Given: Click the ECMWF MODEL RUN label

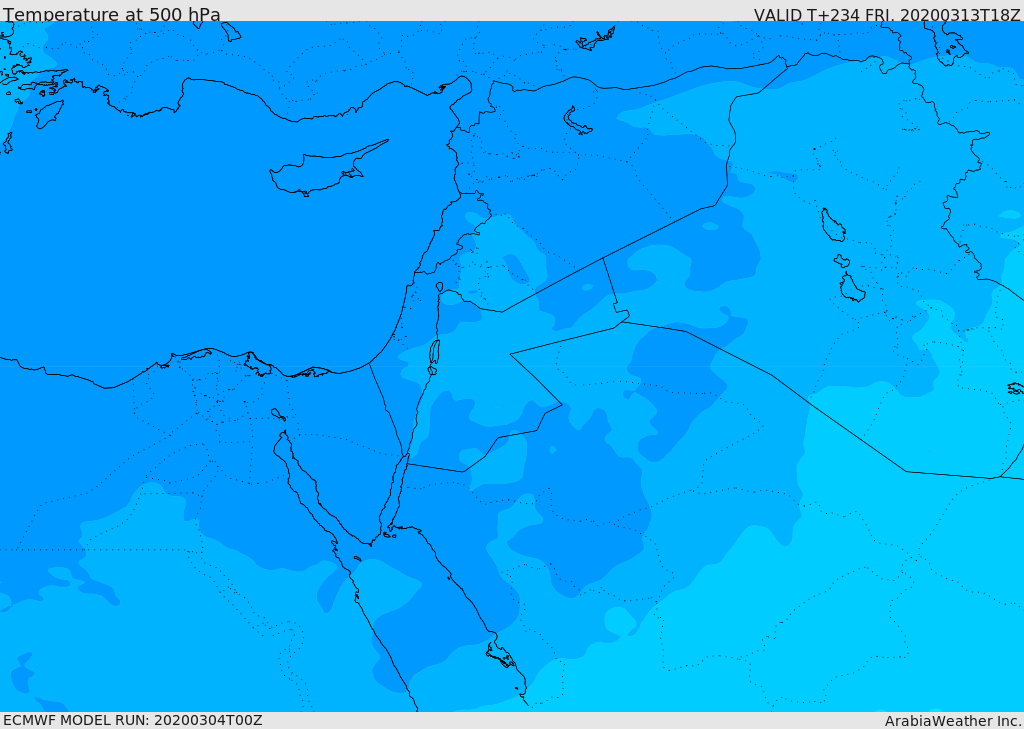Looking at the screenshot, I should (133, 720).
